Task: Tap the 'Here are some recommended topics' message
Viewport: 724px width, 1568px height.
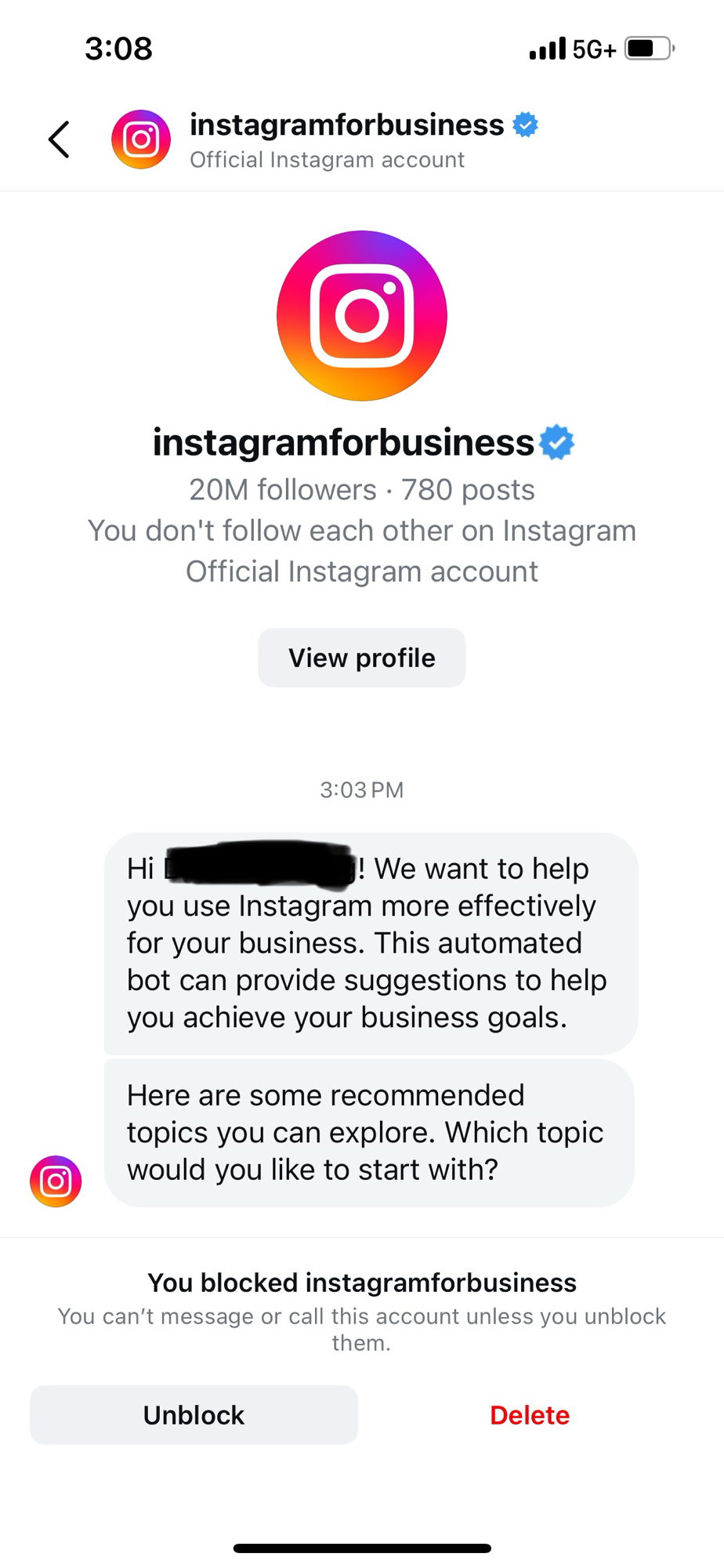Action: [368, 1132]
